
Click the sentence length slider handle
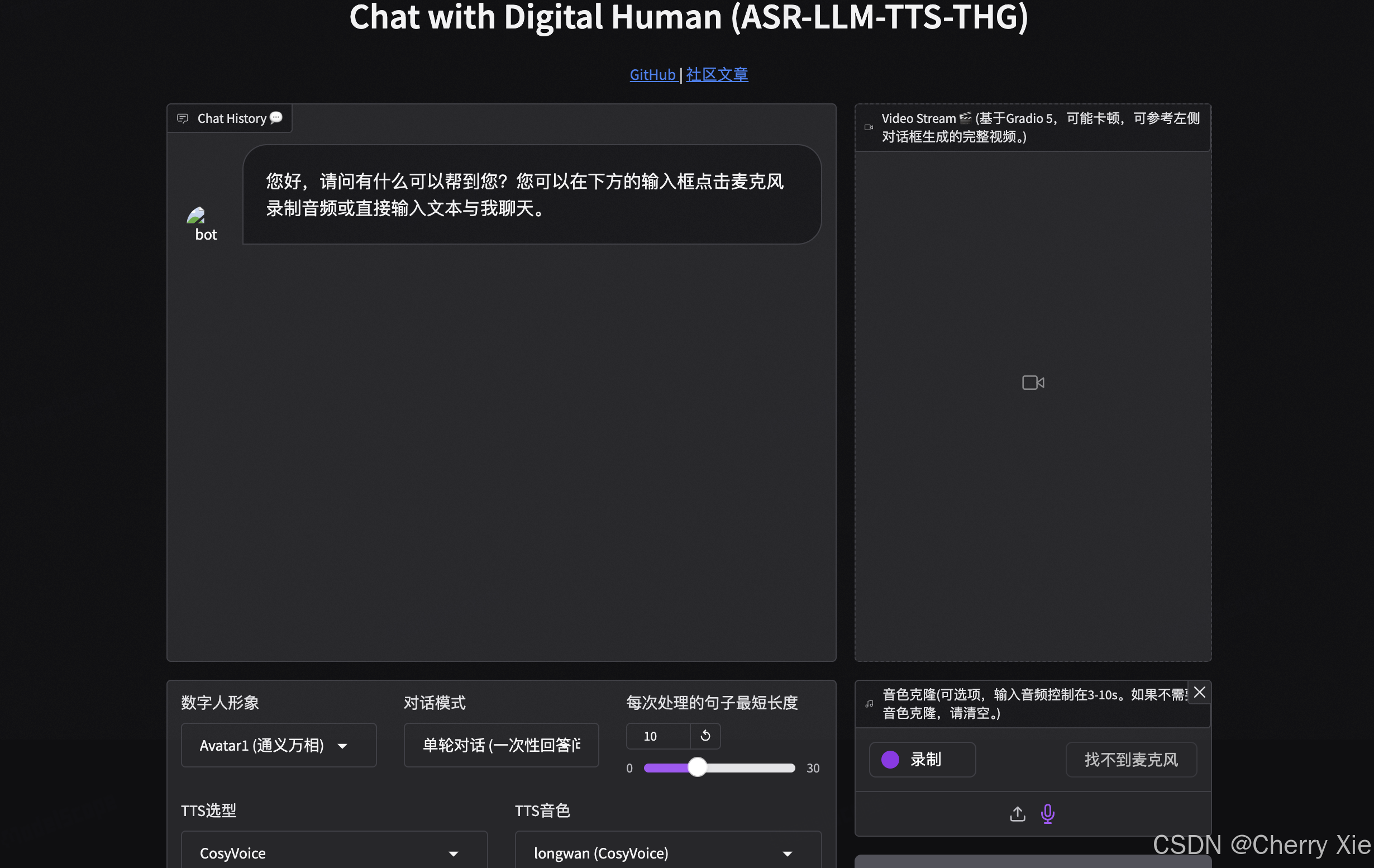pos(697,767)
